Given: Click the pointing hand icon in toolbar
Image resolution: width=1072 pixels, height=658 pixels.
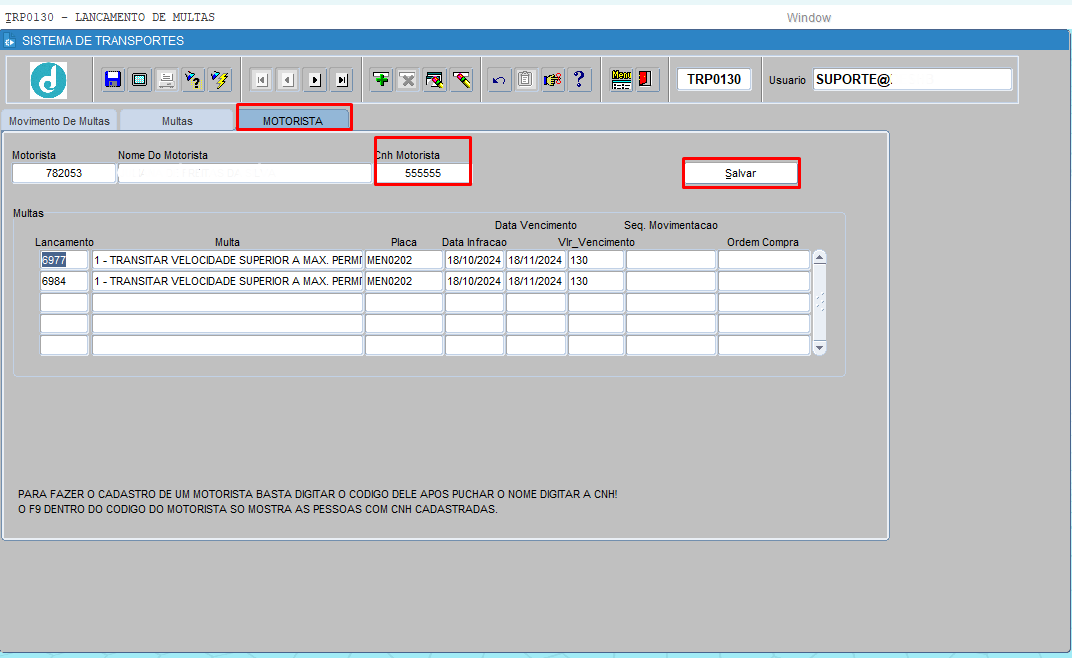Looking at the screenshot, I should (x=552, y=79).
